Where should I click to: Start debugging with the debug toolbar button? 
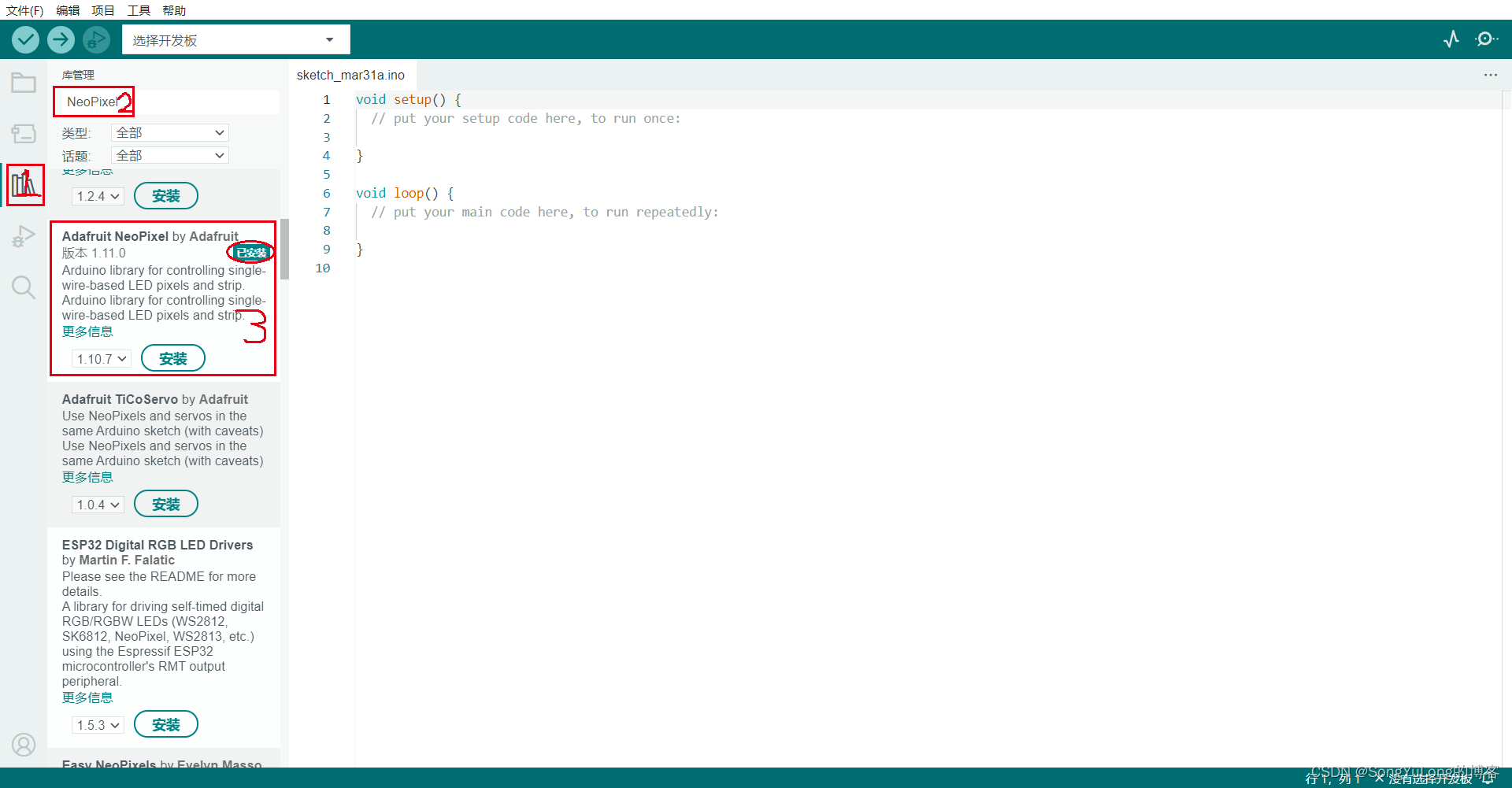click(x=96, y=39)
